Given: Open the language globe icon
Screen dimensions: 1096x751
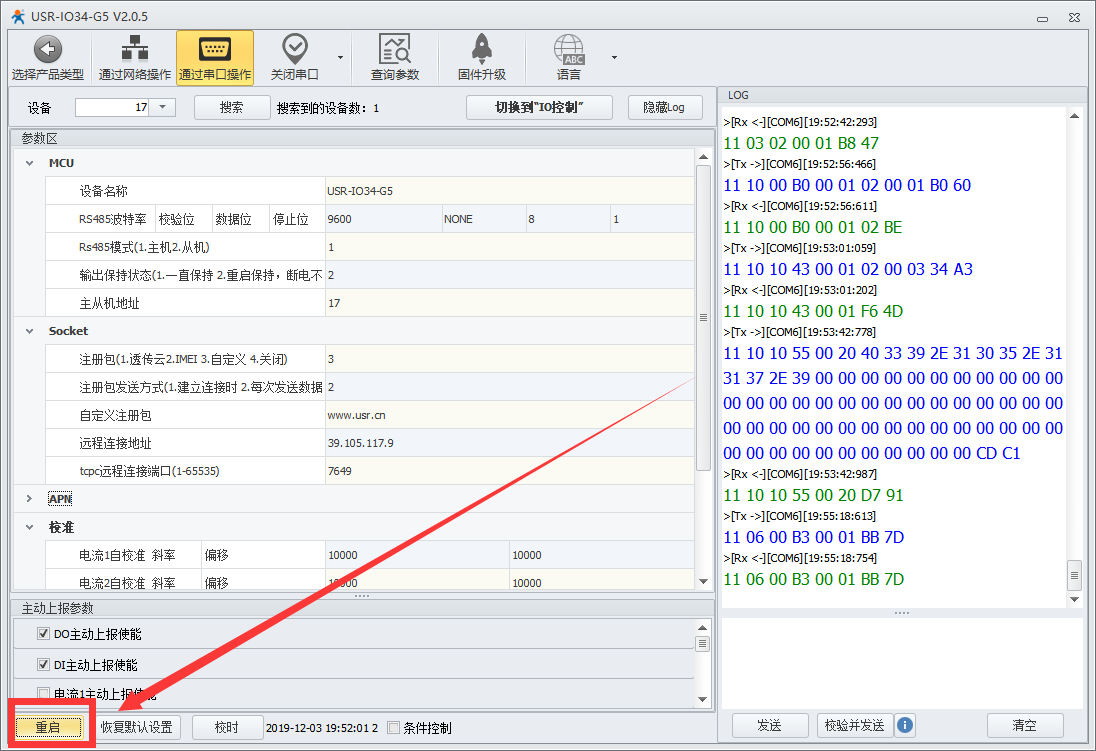Looking at the screenshot, I should [x=569, y=49].
